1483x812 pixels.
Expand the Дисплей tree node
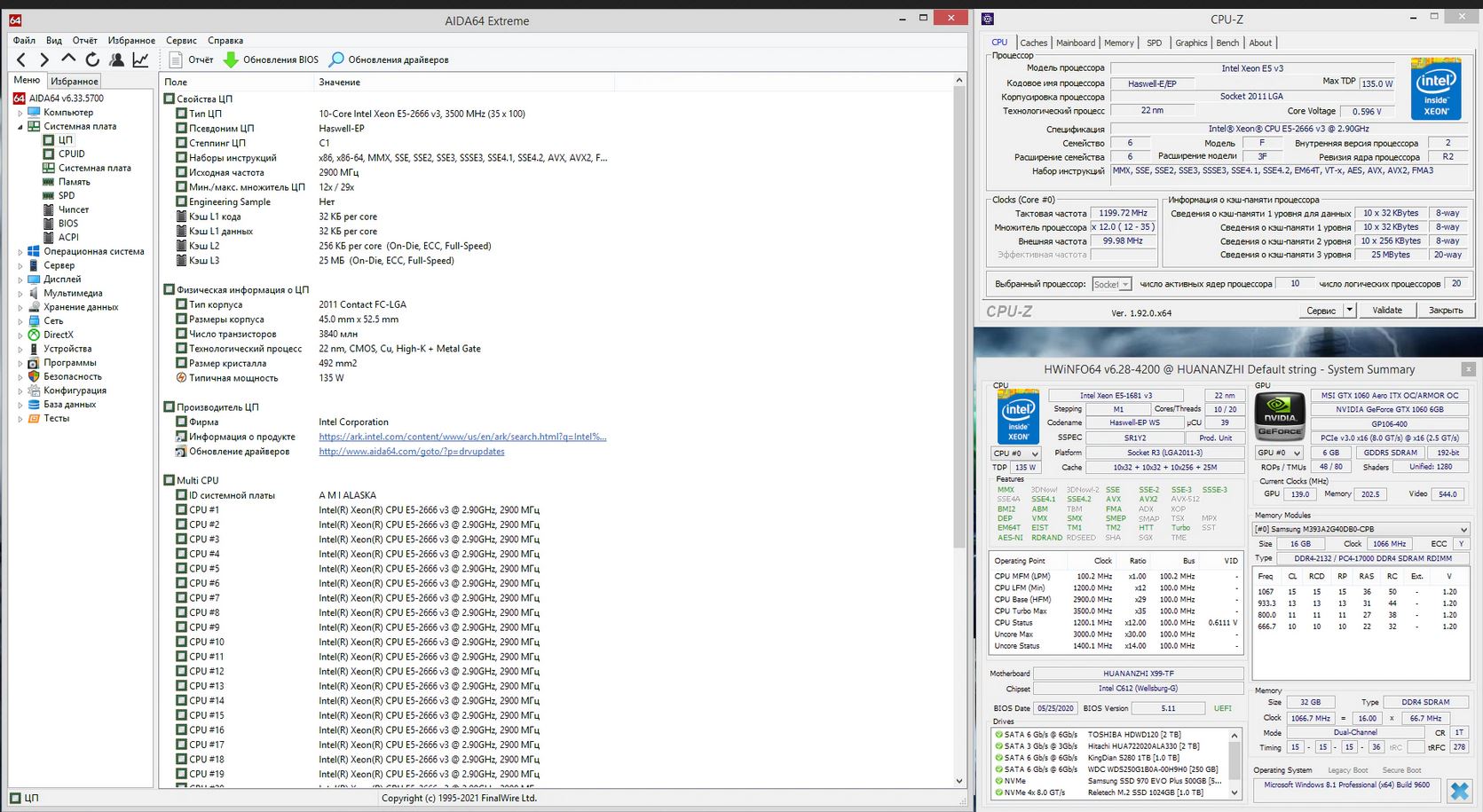pos(20,280)
